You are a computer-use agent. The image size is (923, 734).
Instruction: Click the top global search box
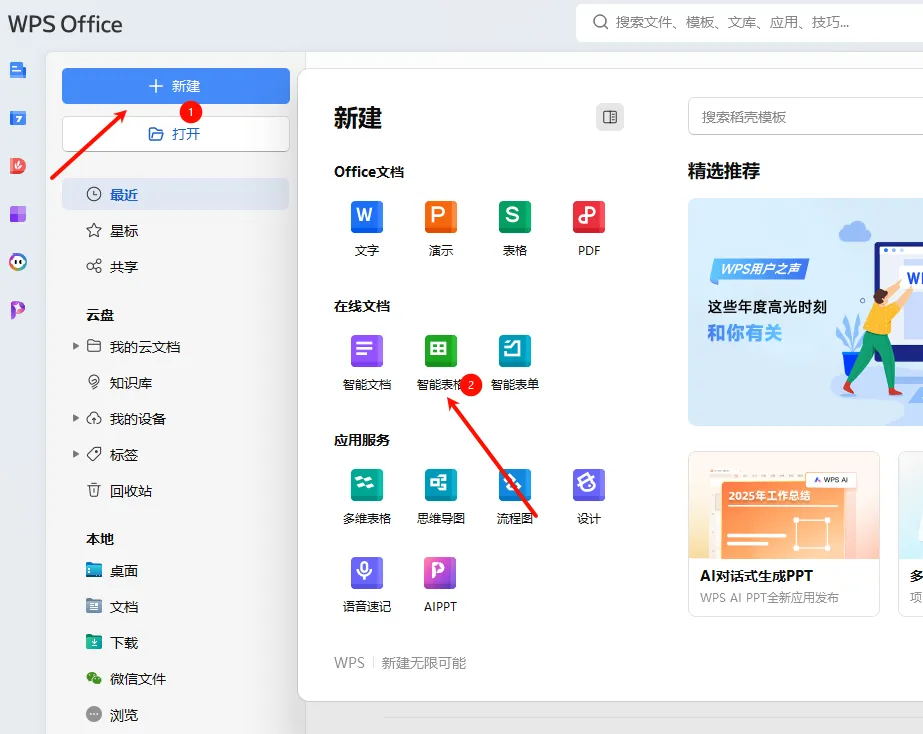(x=749, y=22)
